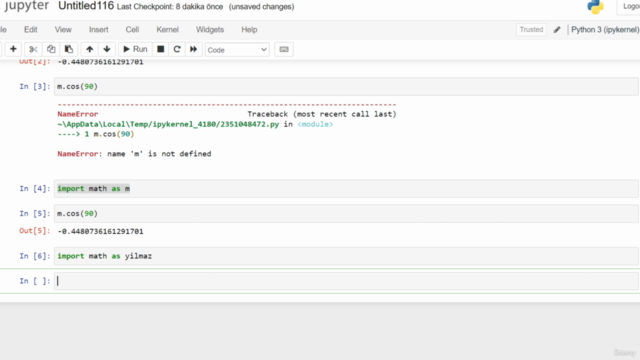Cut selected cells with the scissors icon
This screenshot has height=360, width=640.
(x=33, y=49)
